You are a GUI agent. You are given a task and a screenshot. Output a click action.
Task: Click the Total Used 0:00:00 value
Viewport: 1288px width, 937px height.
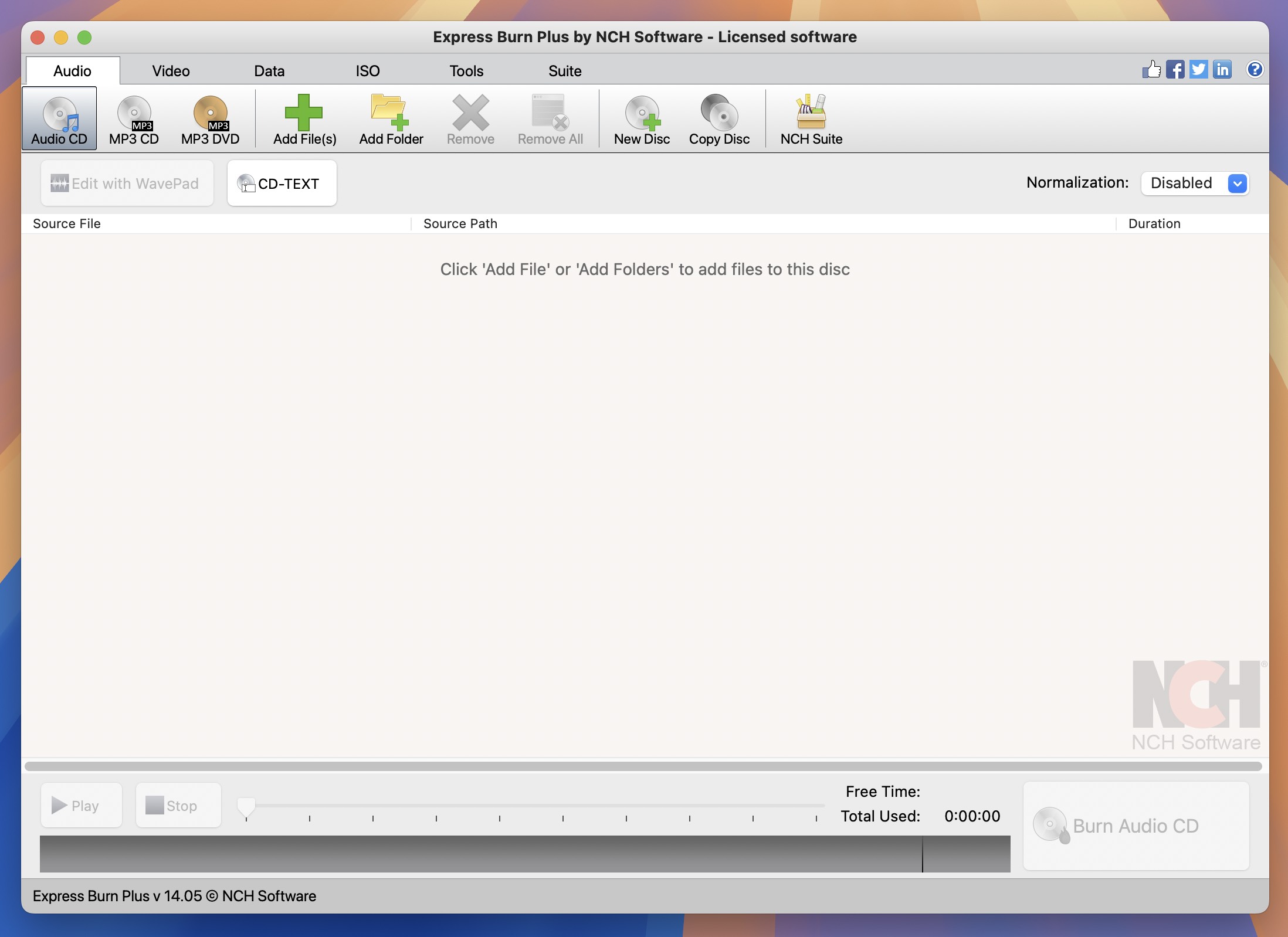(972, 816)
